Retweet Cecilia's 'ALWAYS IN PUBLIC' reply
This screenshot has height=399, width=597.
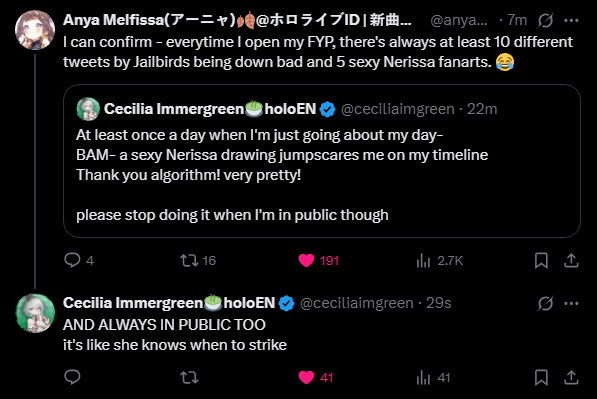coord(189,377)
